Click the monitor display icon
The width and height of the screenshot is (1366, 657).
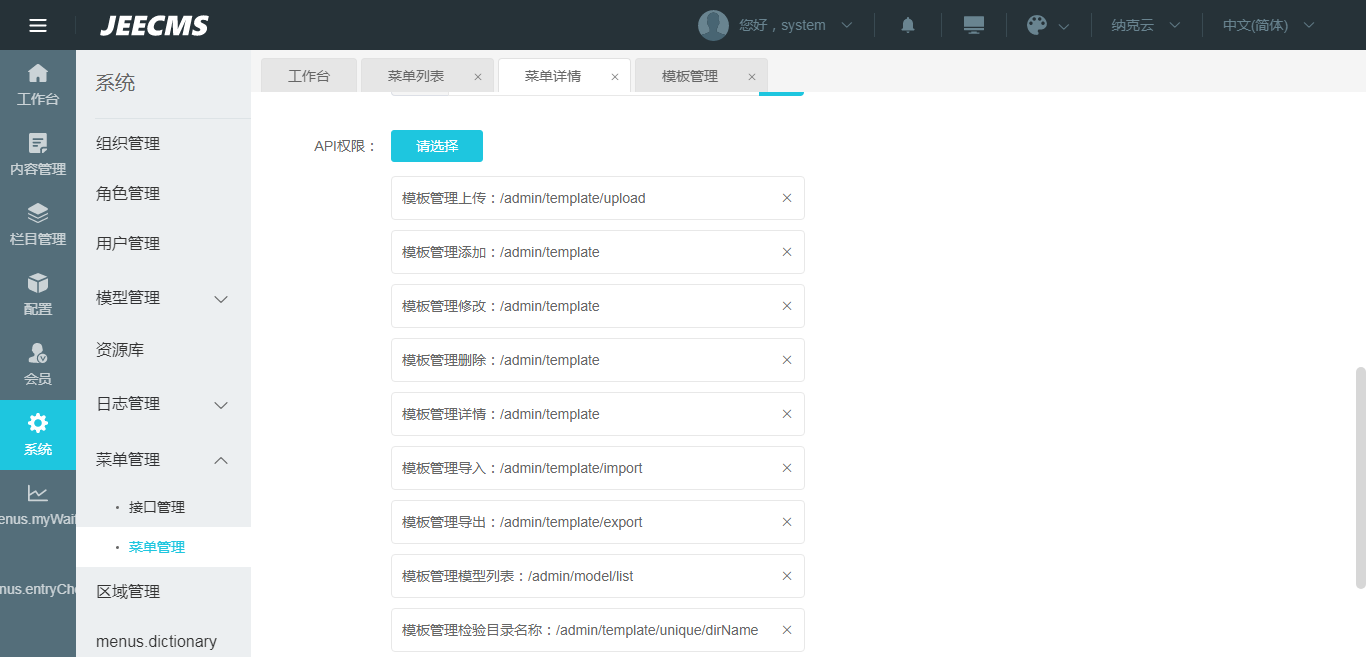coord(974,25)
